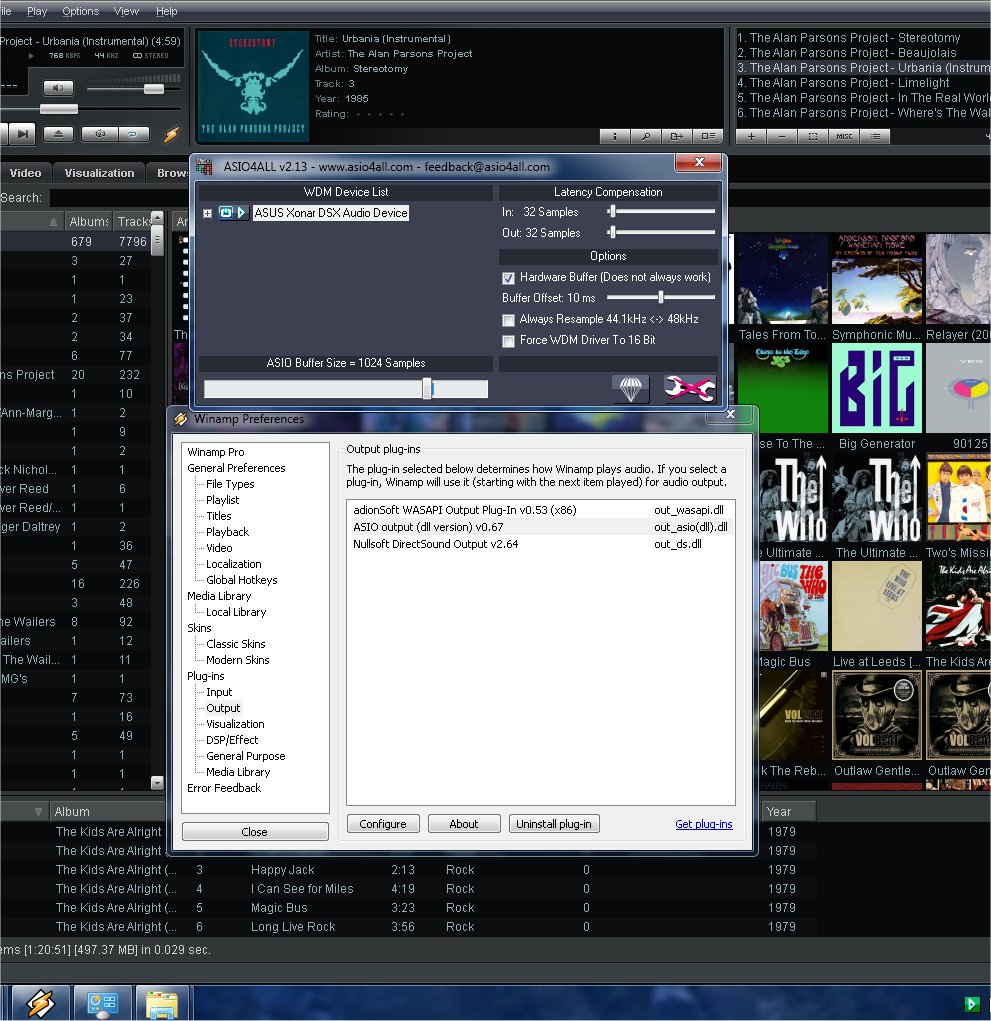This screenshot has height=1021, width=991.
Task: Toggle shuffle playback button
Action: (x=100, y=134)
